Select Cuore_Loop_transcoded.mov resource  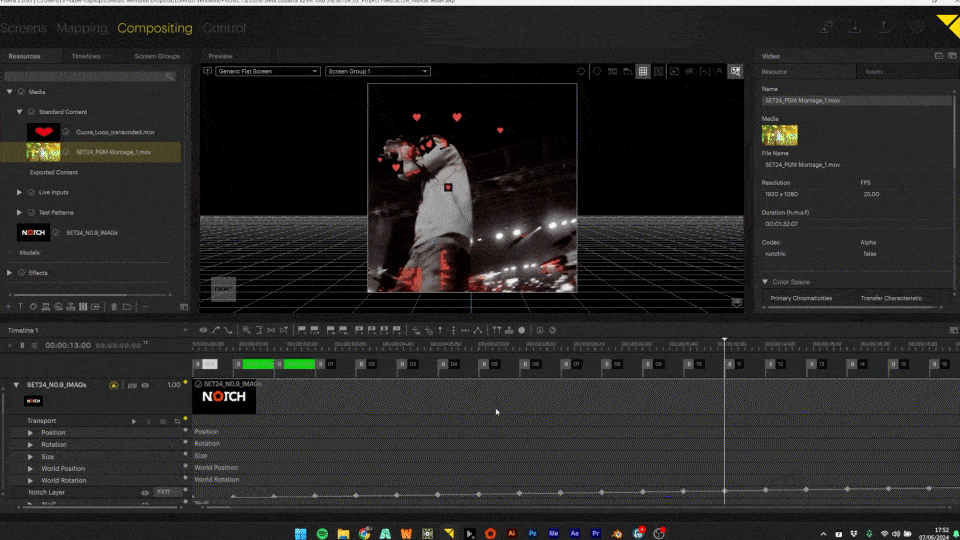(115, 132)
